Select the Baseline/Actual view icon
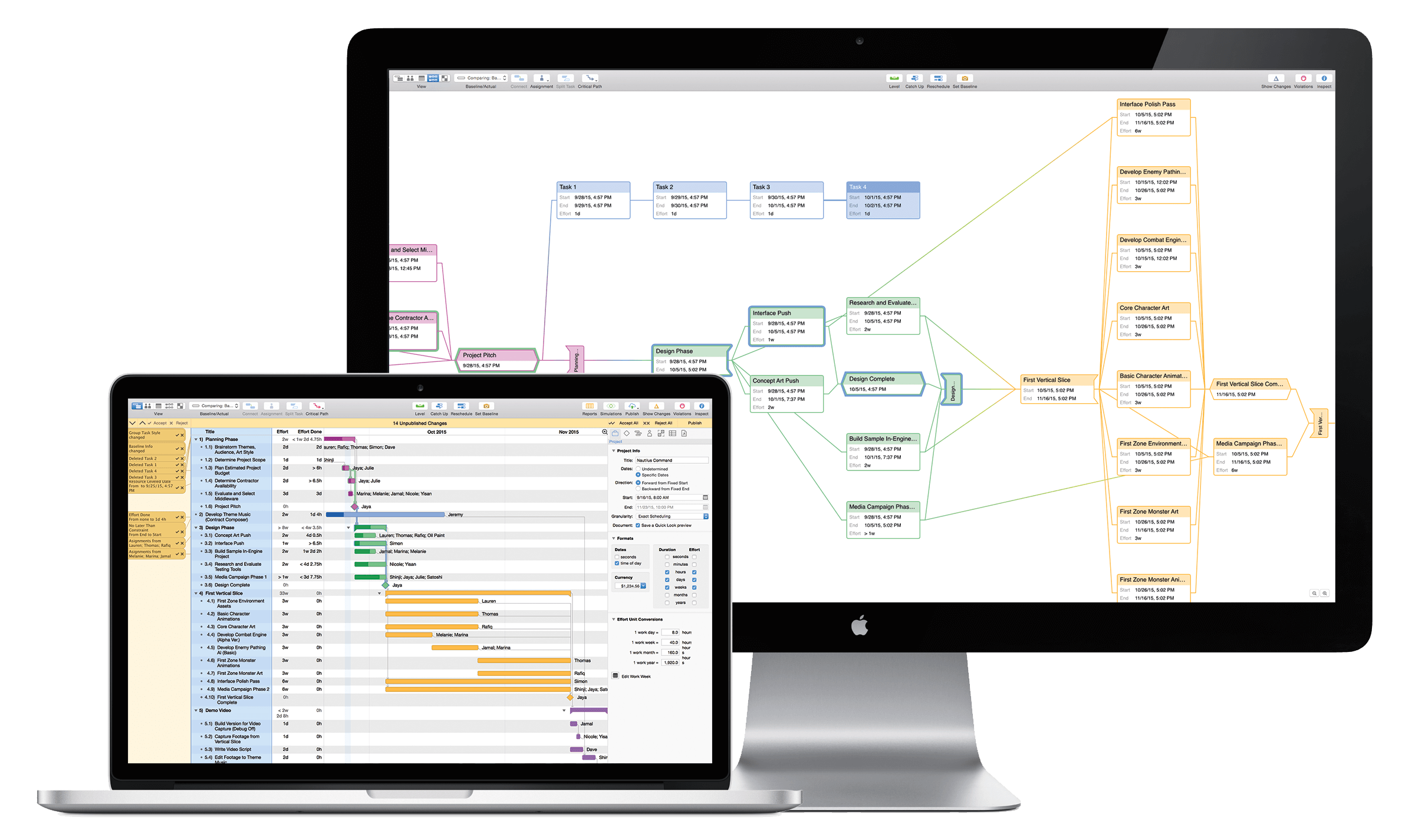The image size is (1415, 840). (224, 407)
